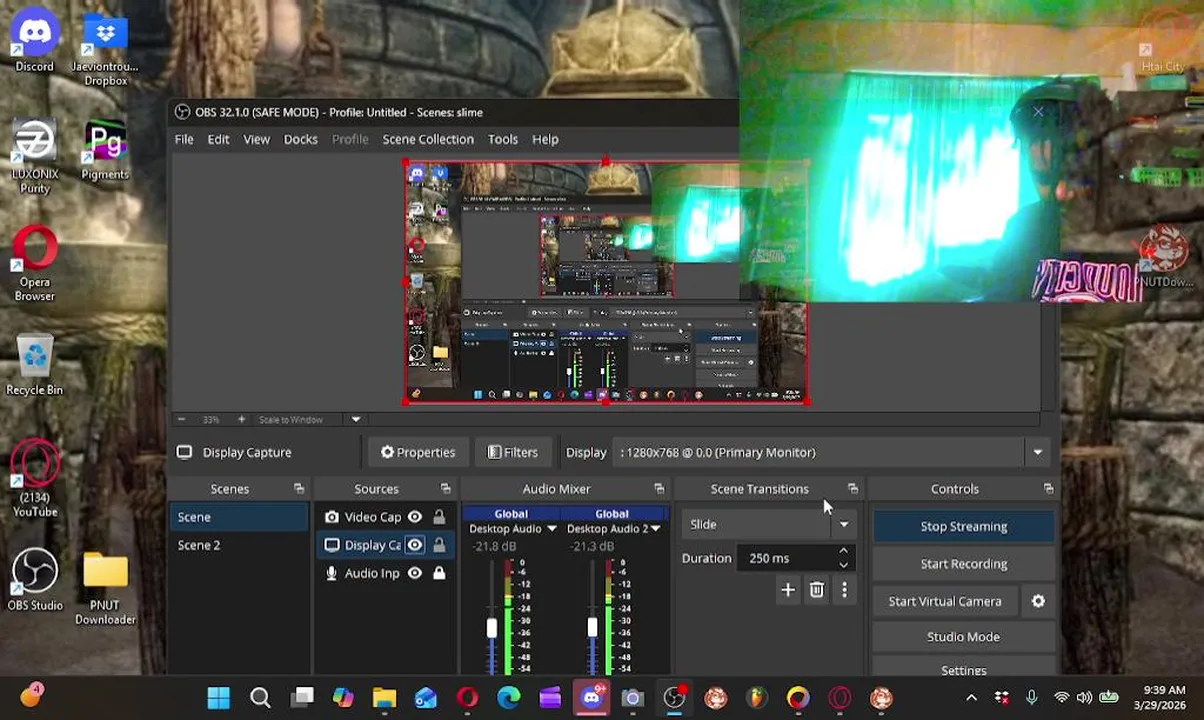Click Start Recording
Screen dimensions: 1204x720
click(964, 564)
